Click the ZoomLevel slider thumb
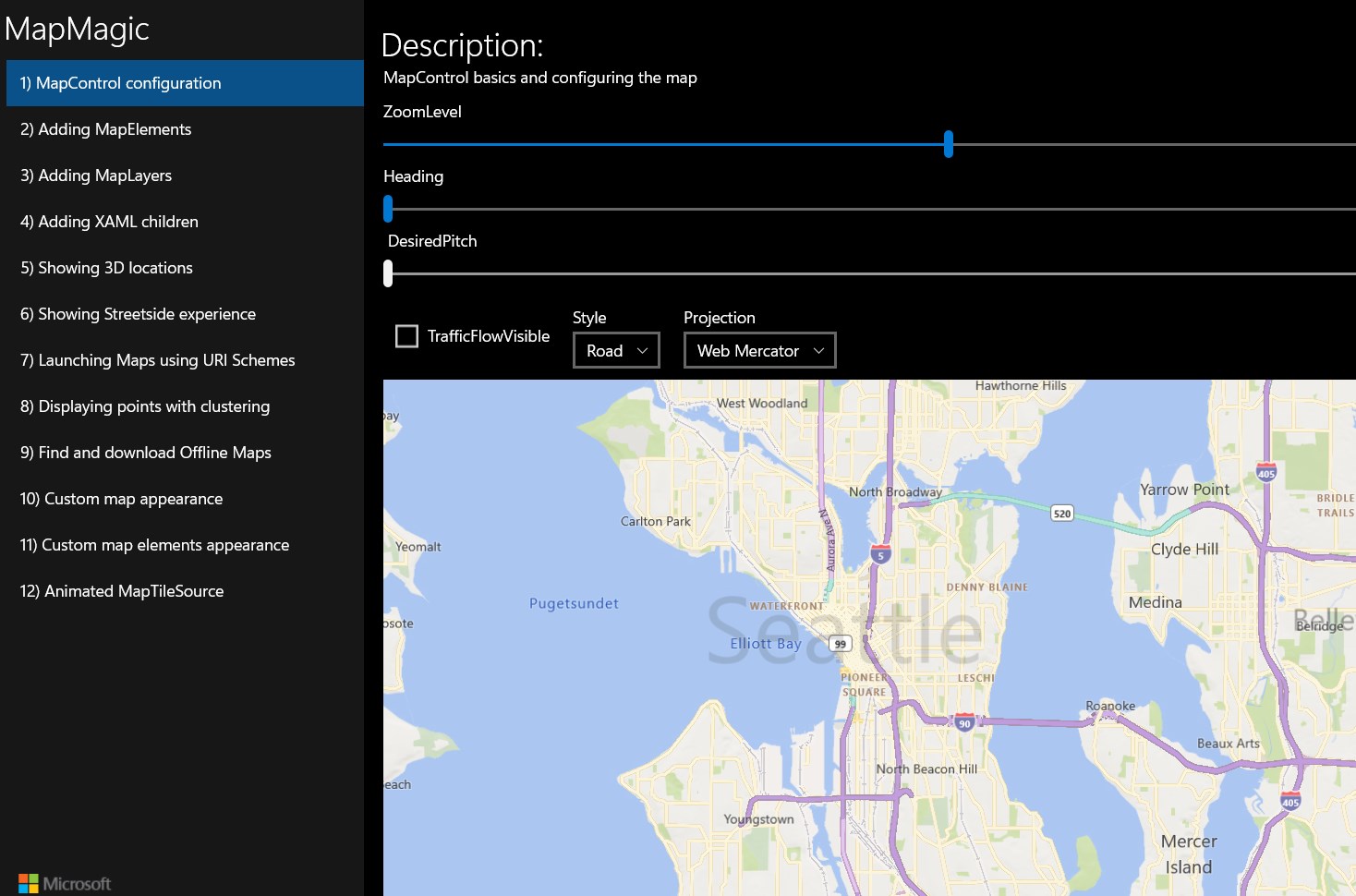Viewport: 1356px width, 896px height. coord(949,144)
